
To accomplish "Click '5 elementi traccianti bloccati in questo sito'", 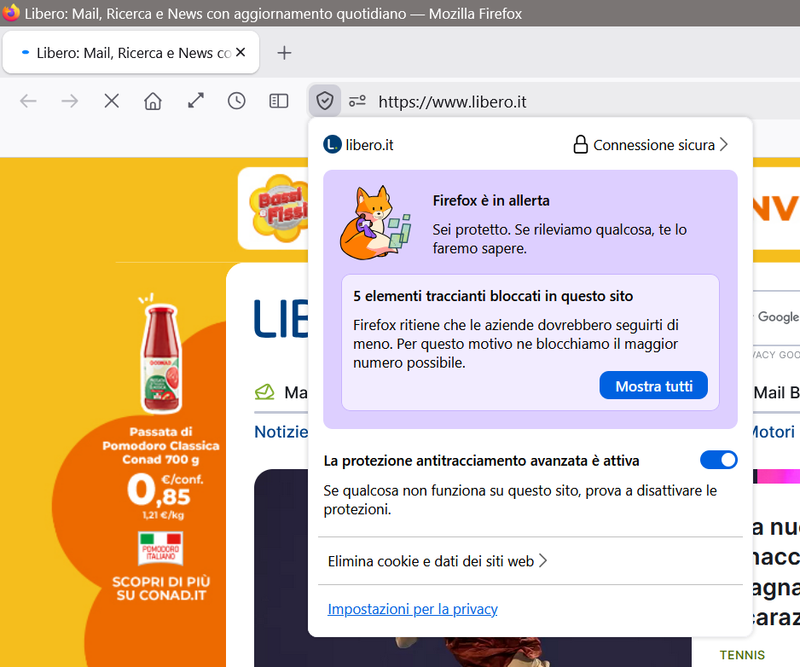I will (x=493, y=296).
